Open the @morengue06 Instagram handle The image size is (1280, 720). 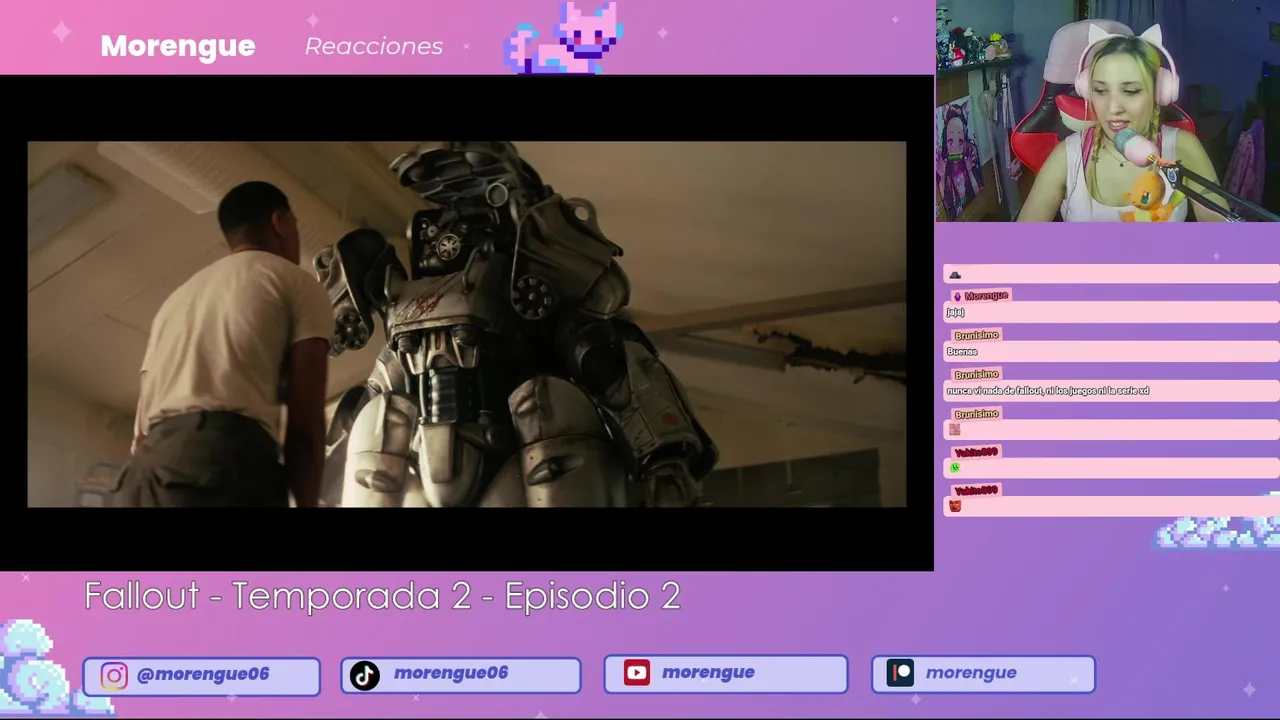pos(203,674)
